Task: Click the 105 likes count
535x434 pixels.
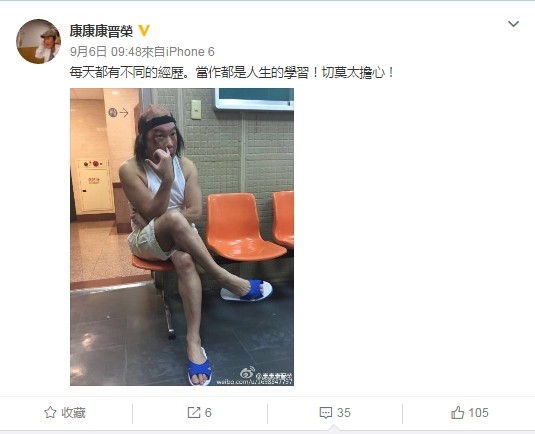Action: (478, 413)
